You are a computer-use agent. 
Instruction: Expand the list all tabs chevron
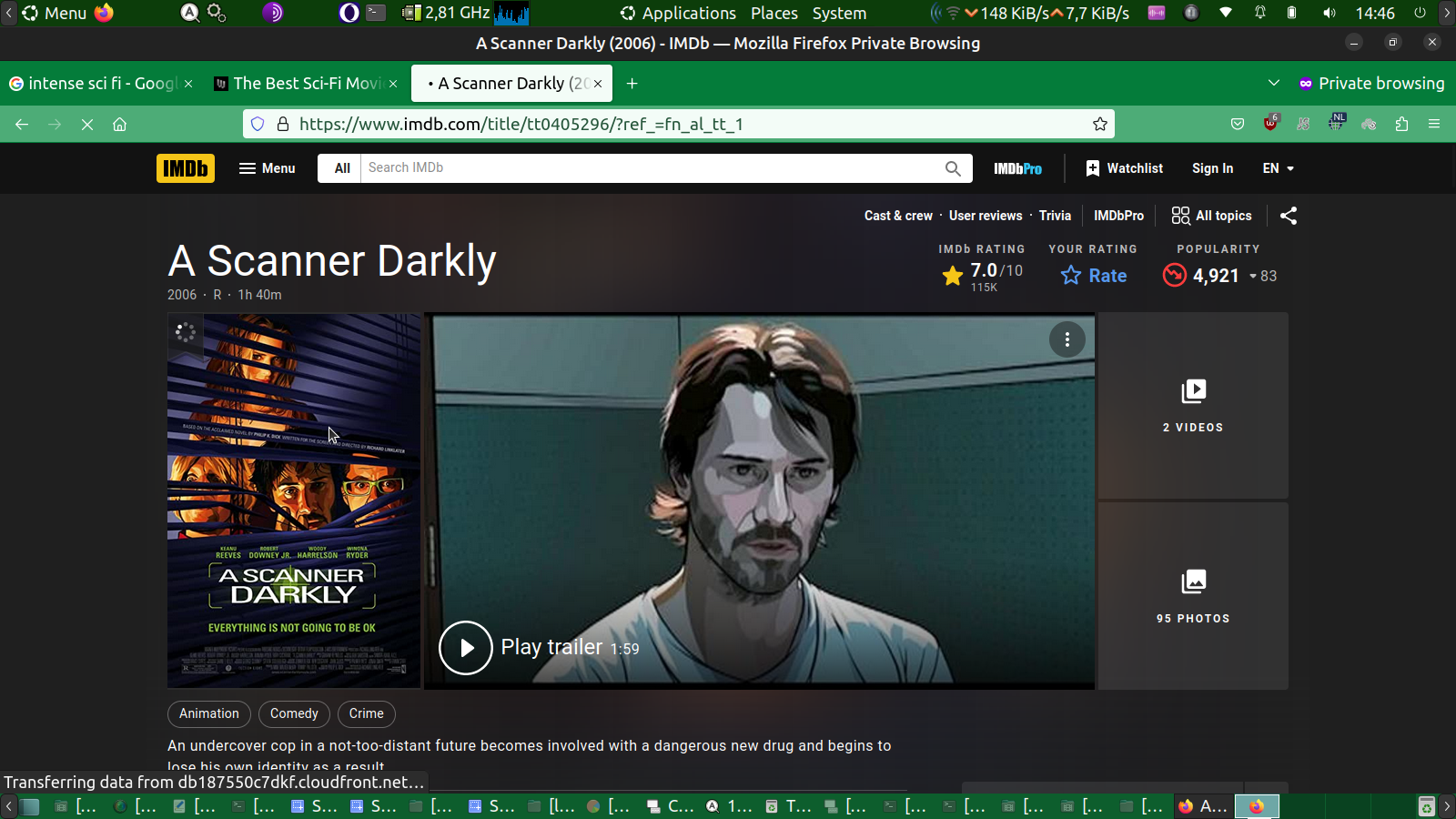(1274, 84)
